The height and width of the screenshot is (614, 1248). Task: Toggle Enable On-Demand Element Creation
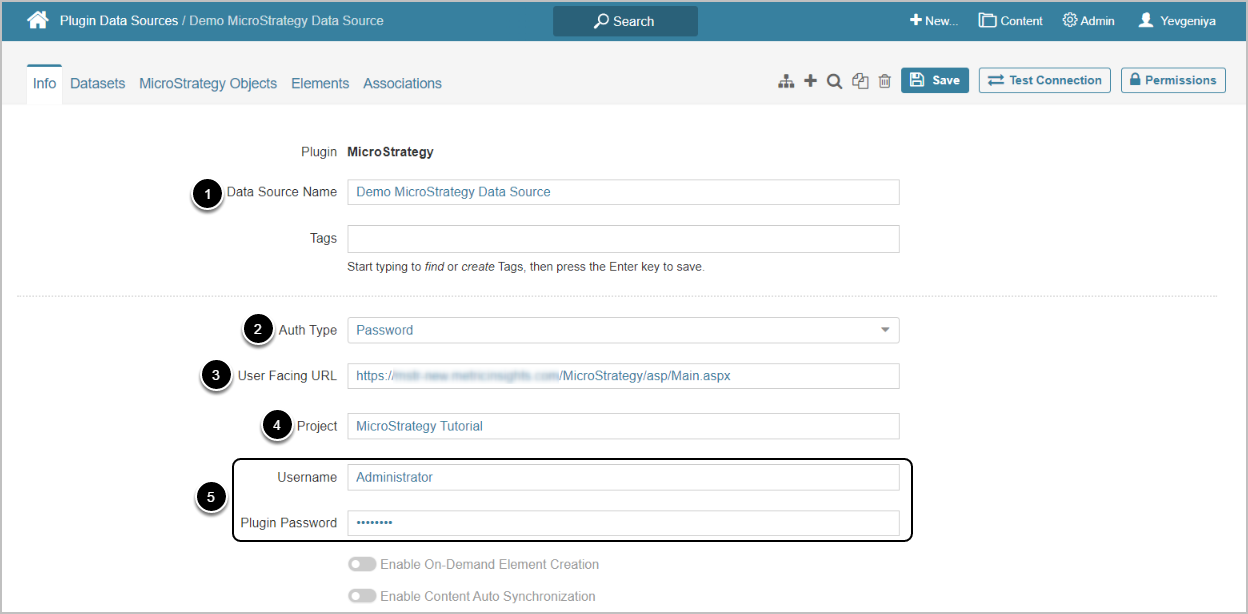point(362,564)
